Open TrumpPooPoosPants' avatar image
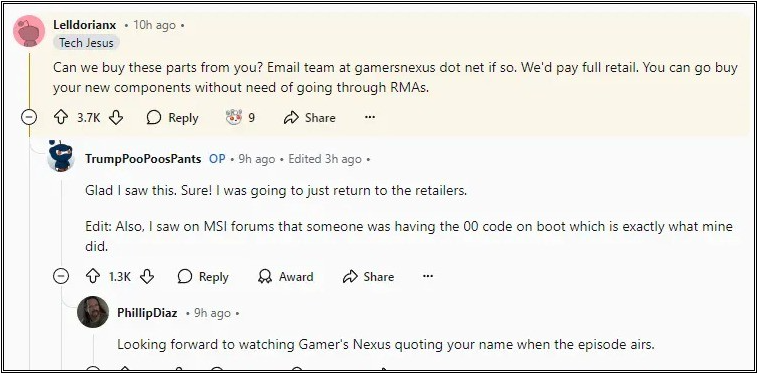 click(x=61, y=156)
